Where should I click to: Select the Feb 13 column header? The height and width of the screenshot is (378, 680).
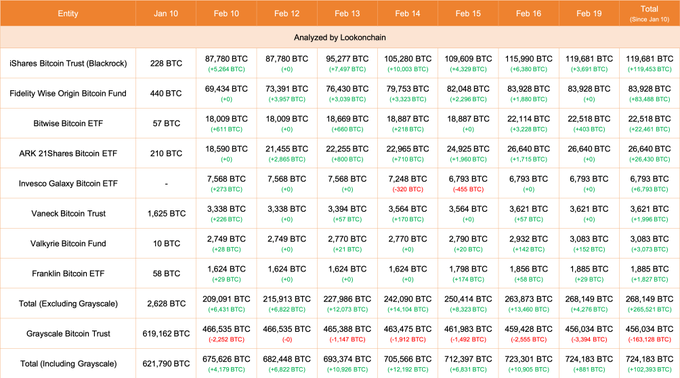click(347, 13)
